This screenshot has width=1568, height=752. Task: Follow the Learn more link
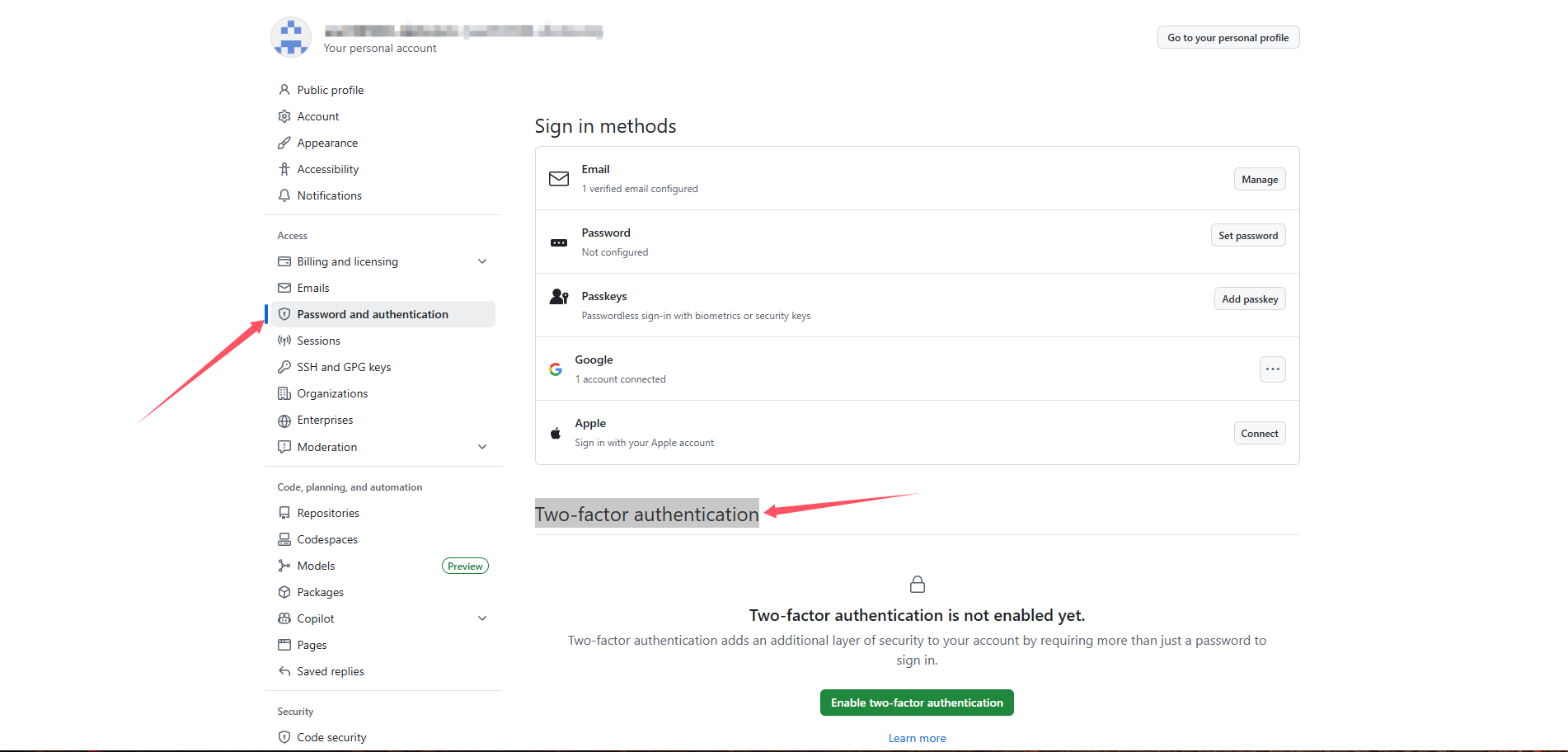point(917,738)
